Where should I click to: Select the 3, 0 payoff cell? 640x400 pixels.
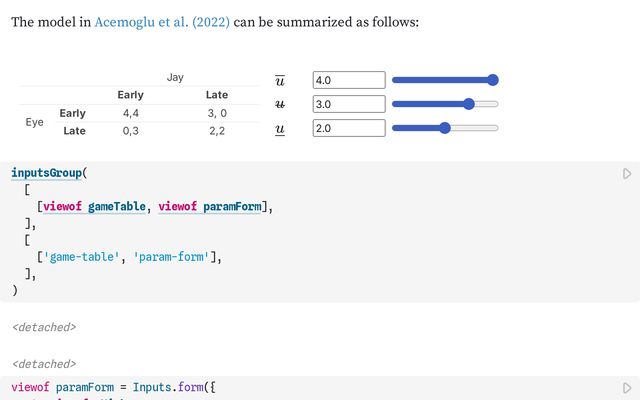pos(217,113)
